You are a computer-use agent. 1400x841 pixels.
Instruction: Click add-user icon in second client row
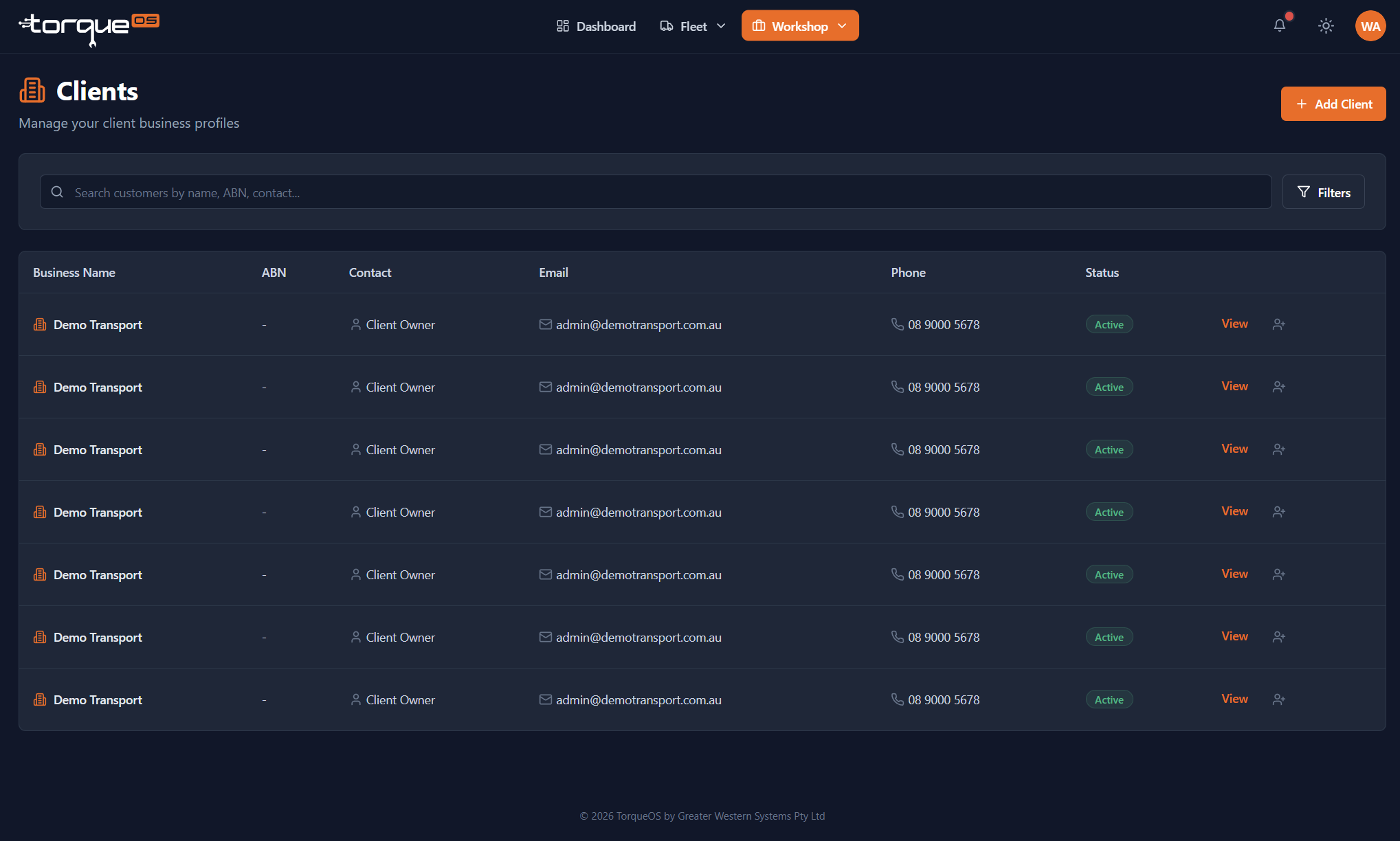pos(1278,387)
